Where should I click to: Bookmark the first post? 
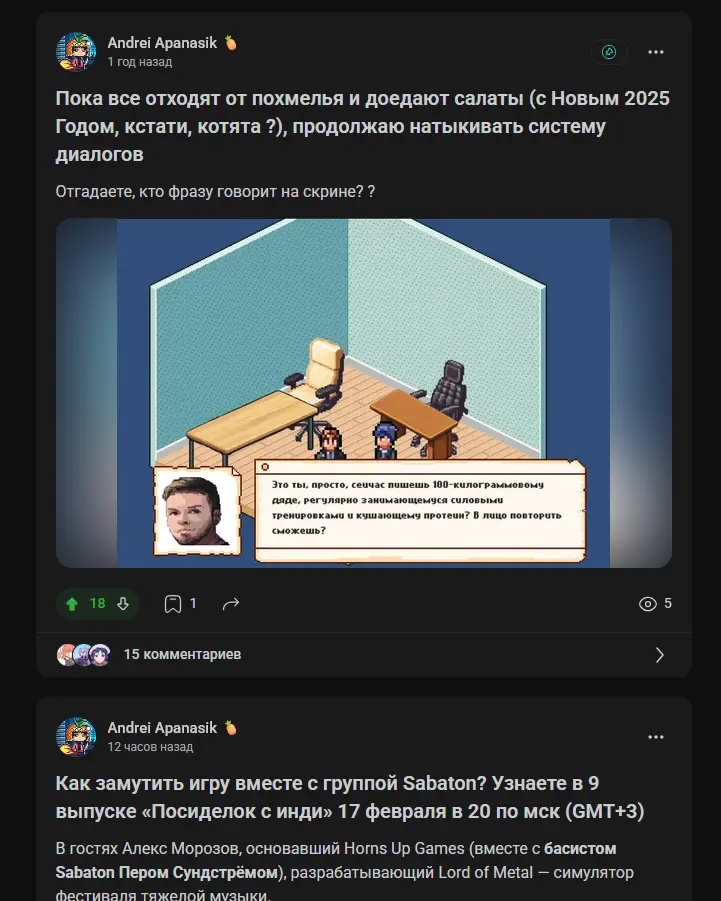coord(173,604)
